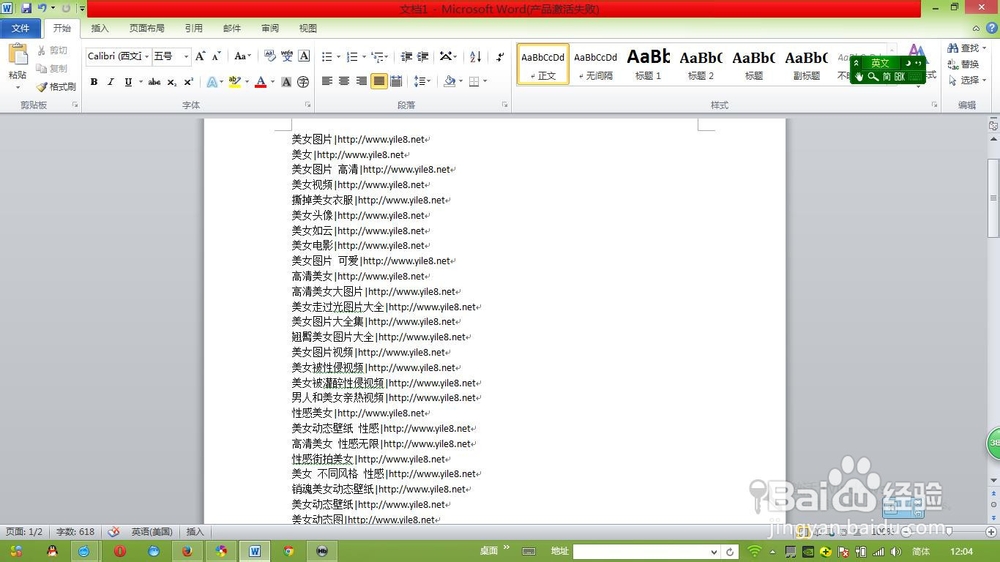Click the phonetic guide (文) icon
Image resolution: width=1000 pixels, height=562 pixels.
pyautogui.click(x=287, y=56)
